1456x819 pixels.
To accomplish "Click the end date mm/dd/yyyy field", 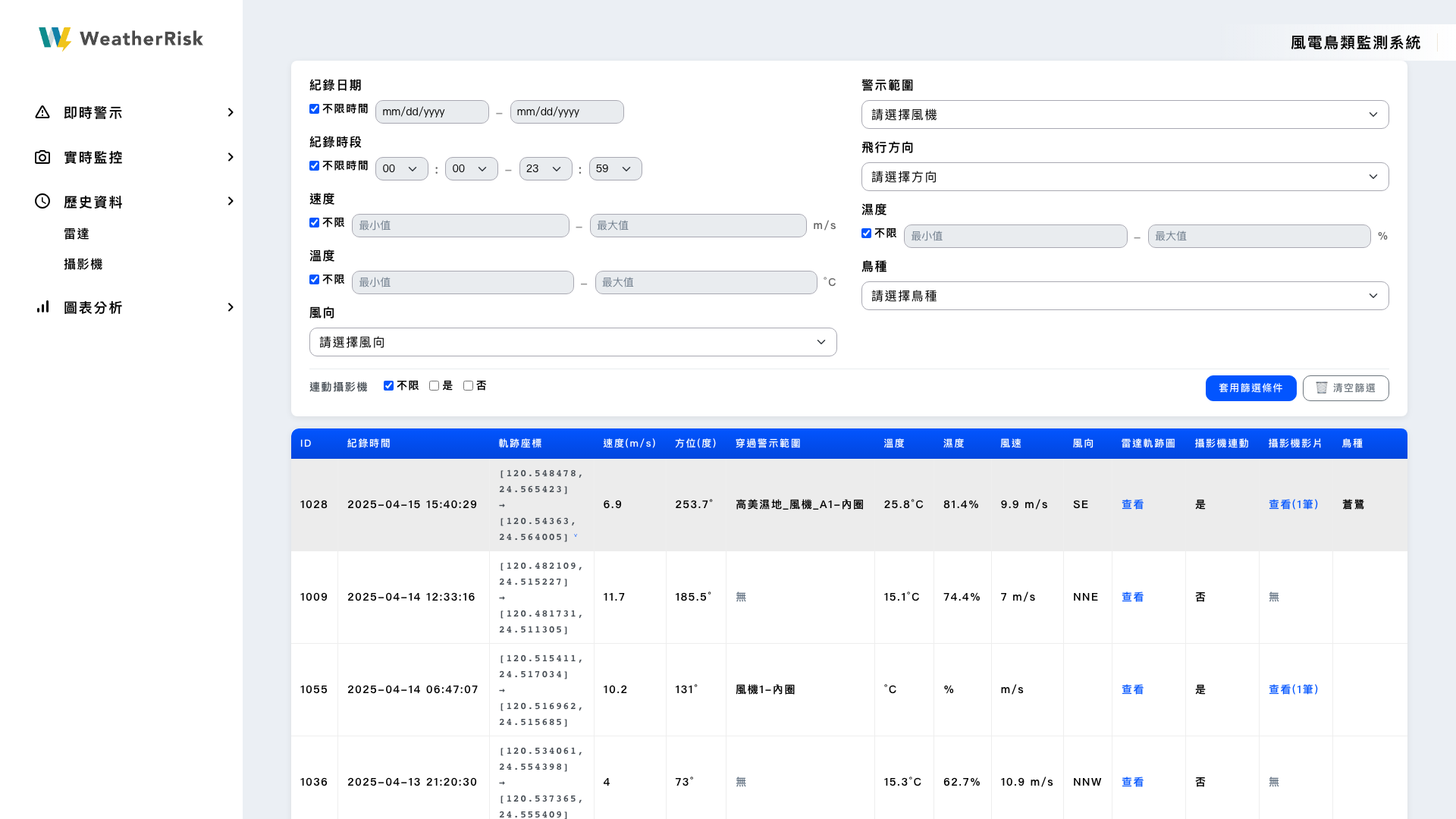I will [567, 111].
